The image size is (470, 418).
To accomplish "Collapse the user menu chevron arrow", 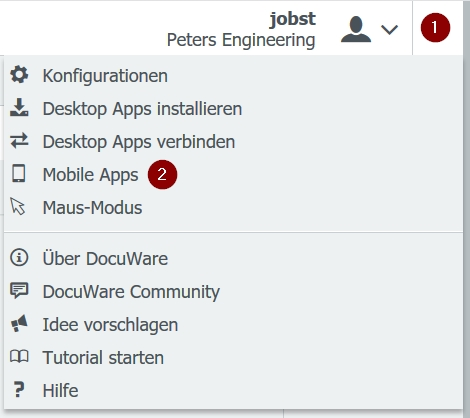I will point(389,30).
